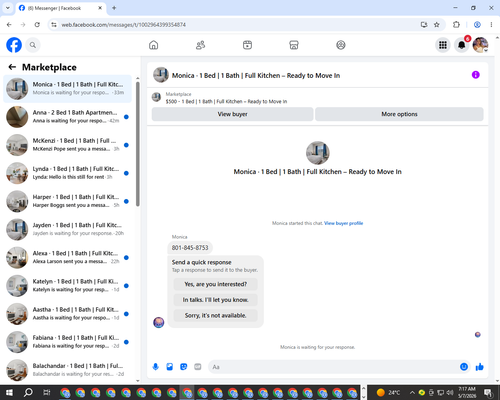This screenshot has height=400, width=500.
Task: Send 'Sorry, it's not available.' response
Action: [216, 315]
